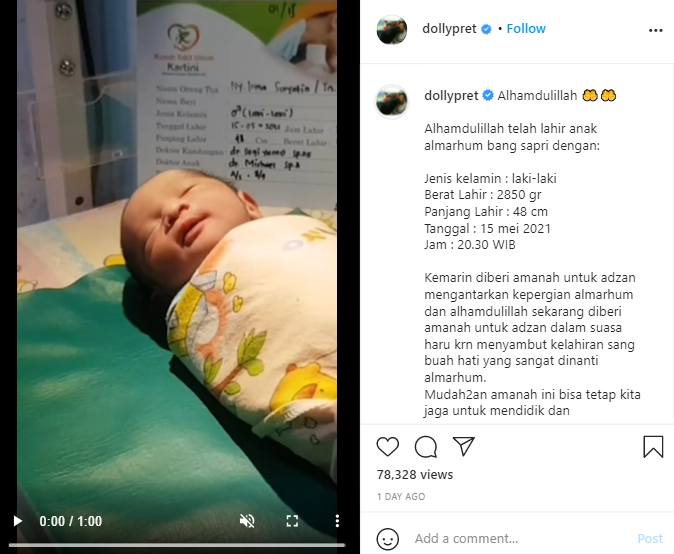Image resolution: width=674 pixels, height=554 pixels.
Task: Click dollypret avatar beside the caption
Action: click(392, 101)
